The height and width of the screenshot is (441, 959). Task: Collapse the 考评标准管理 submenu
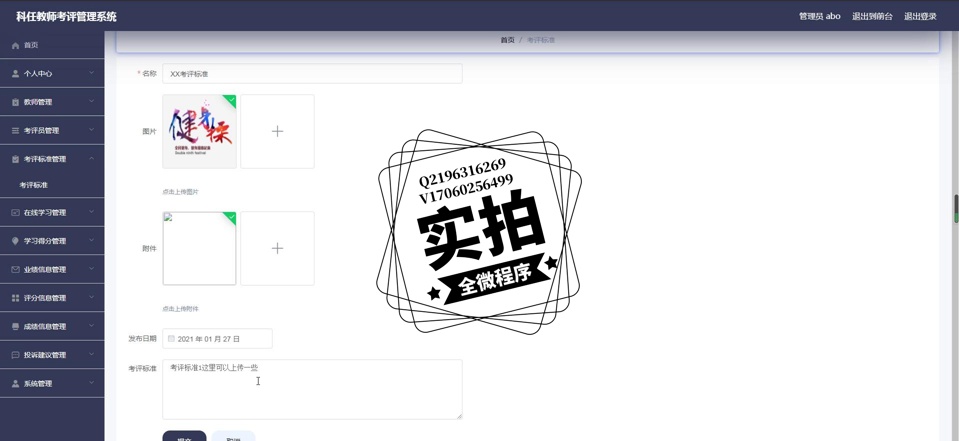point(91,159)
